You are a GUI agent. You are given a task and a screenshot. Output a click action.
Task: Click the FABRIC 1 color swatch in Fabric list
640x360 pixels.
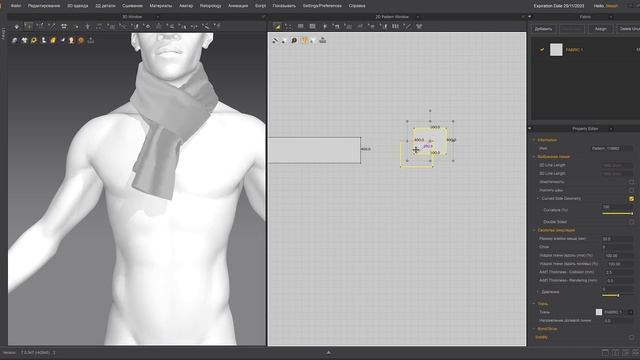[x=556, y=50]
